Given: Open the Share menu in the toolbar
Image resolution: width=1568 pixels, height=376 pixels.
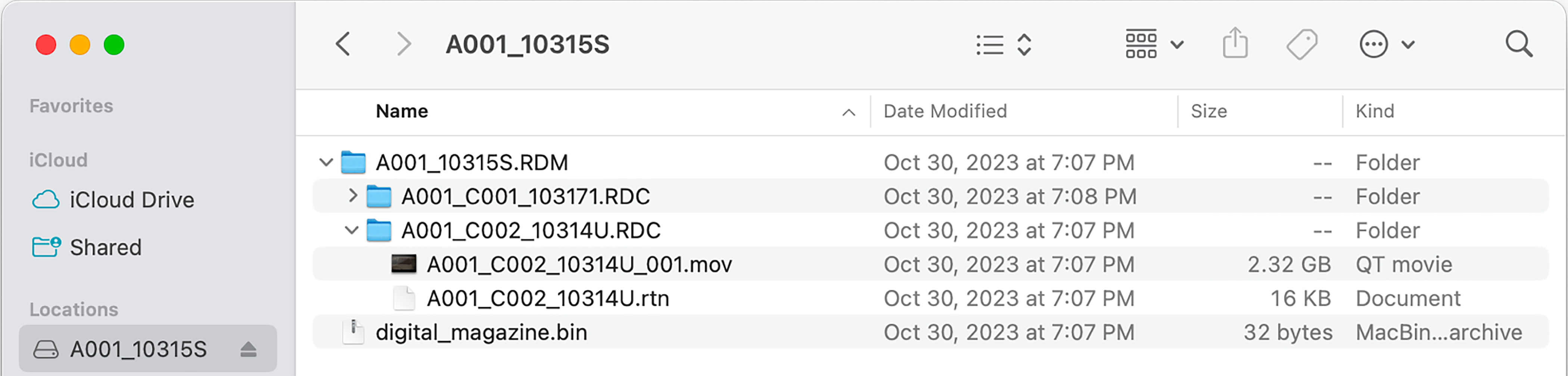Looking at the screenshot, I should tap(1235, 44).
